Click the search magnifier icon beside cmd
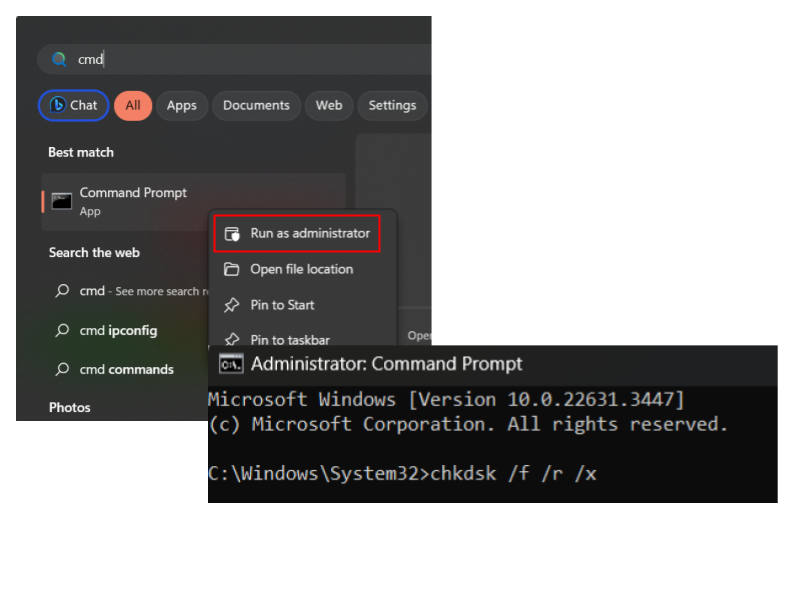 tap(59, 60)
